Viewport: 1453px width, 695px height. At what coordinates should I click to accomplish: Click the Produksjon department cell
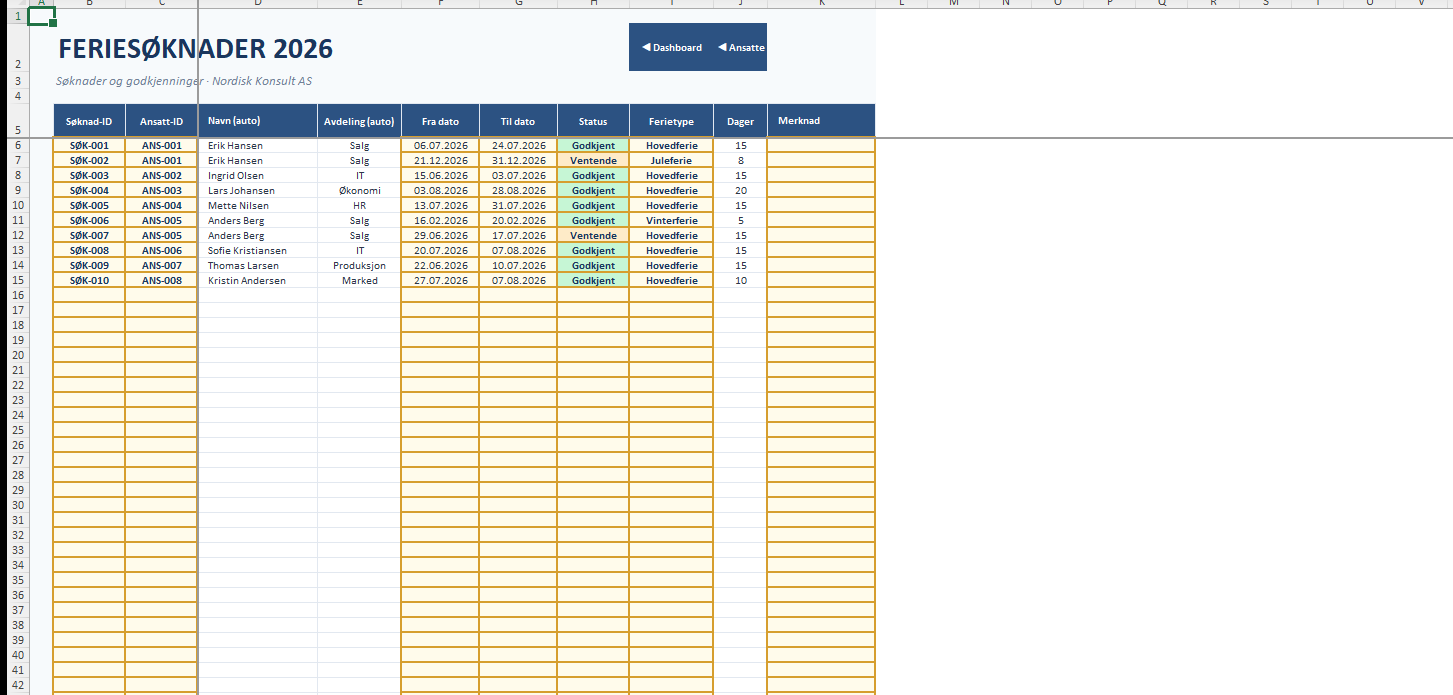pyautogui.click(x=359, y=266)
